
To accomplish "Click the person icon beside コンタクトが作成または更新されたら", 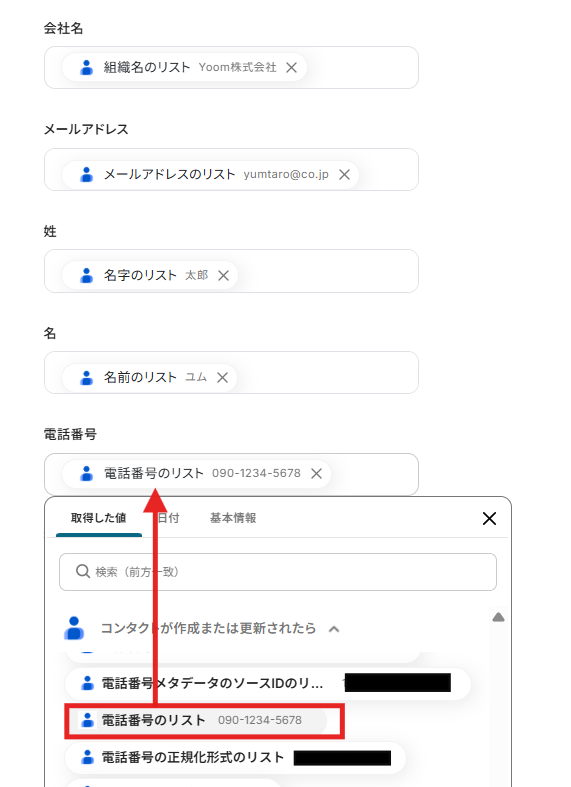I will [74, 628].
